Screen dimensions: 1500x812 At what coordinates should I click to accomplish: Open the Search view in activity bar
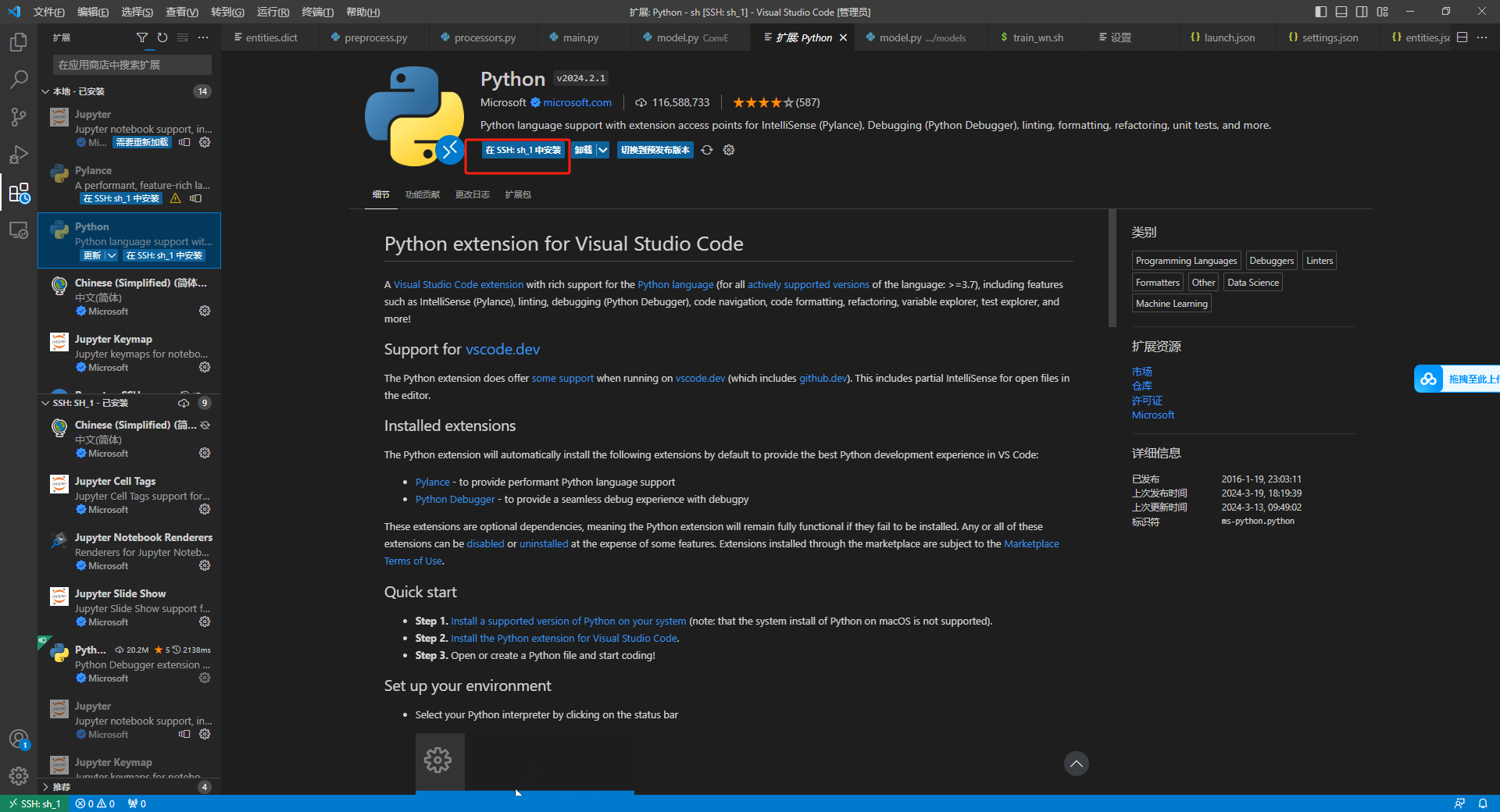coord(19,79)
